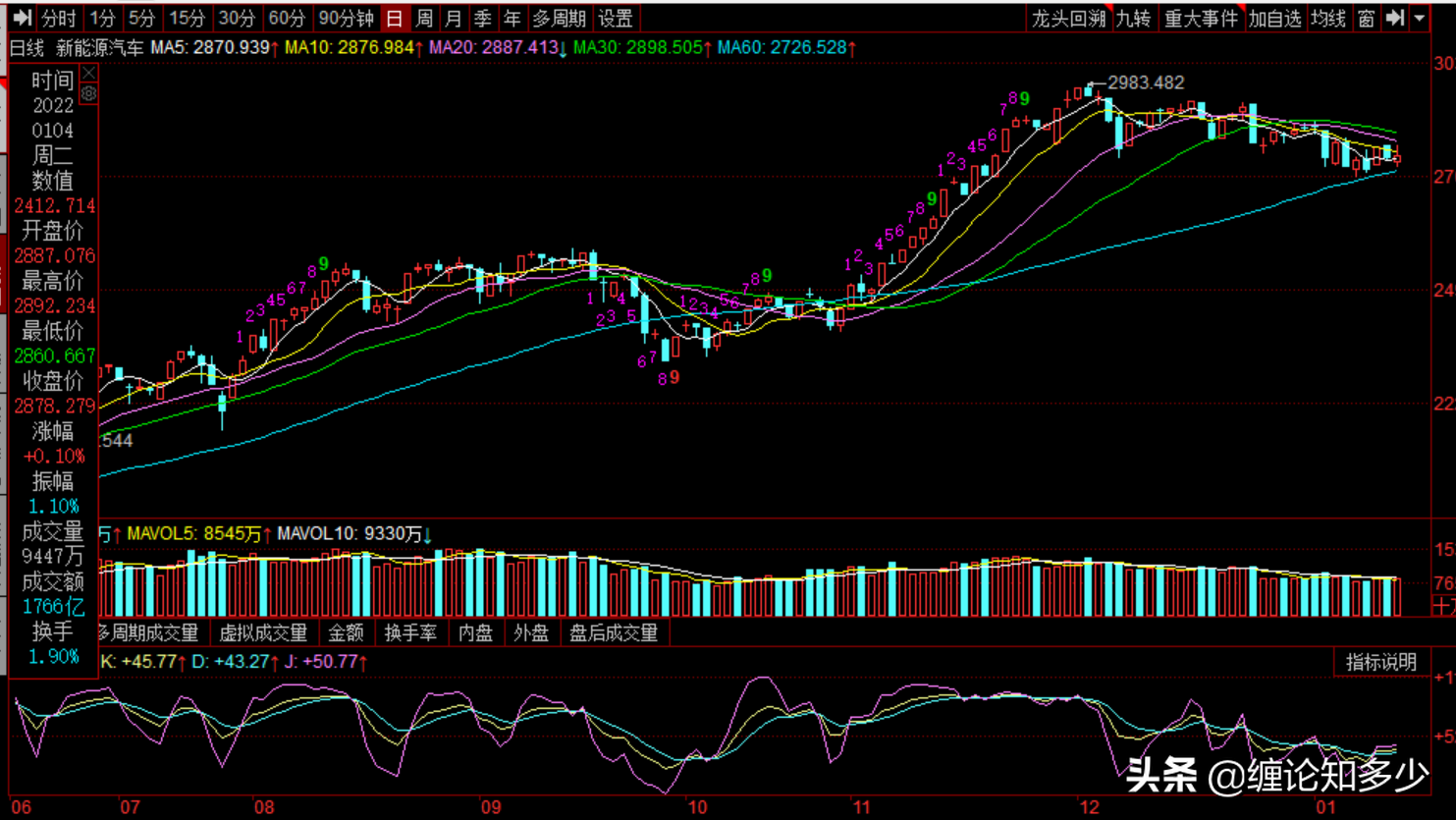Select the 15分 period

(x=187, y=18)
